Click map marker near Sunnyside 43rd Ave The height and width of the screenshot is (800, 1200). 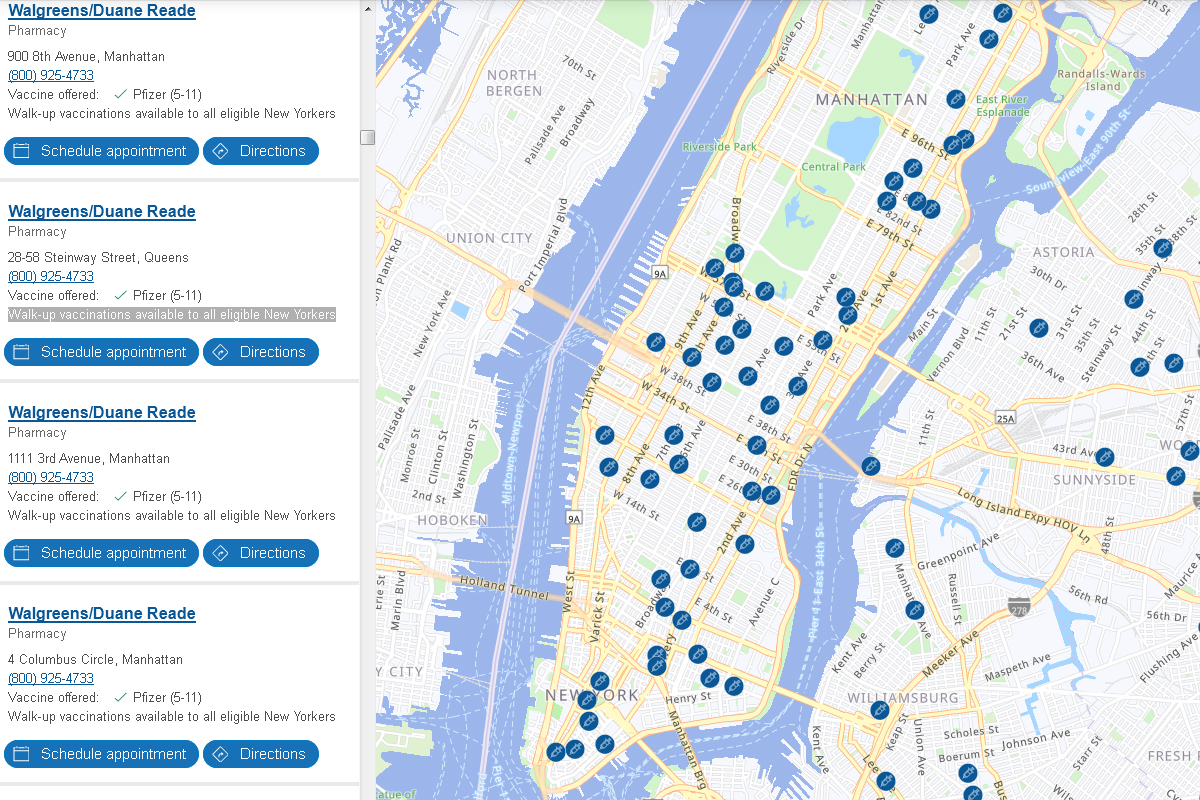[x=1104, y=457]
